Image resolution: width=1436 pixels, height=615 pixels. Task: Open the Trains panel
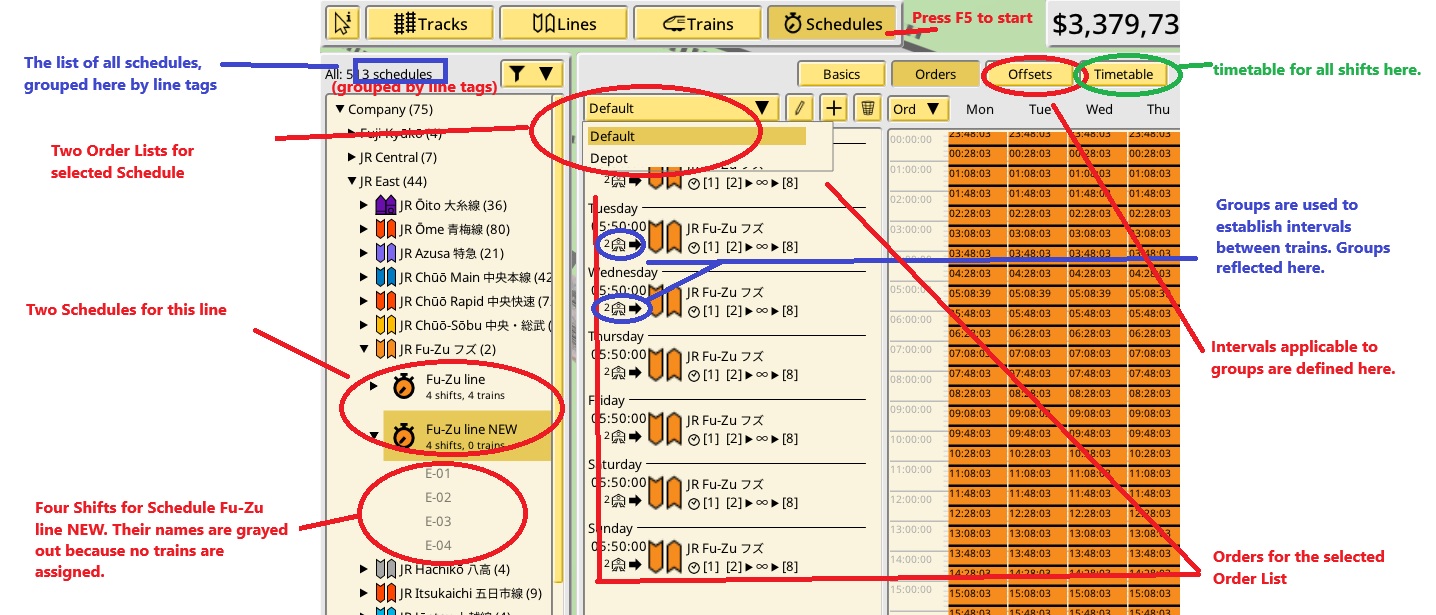pos(697,23)
